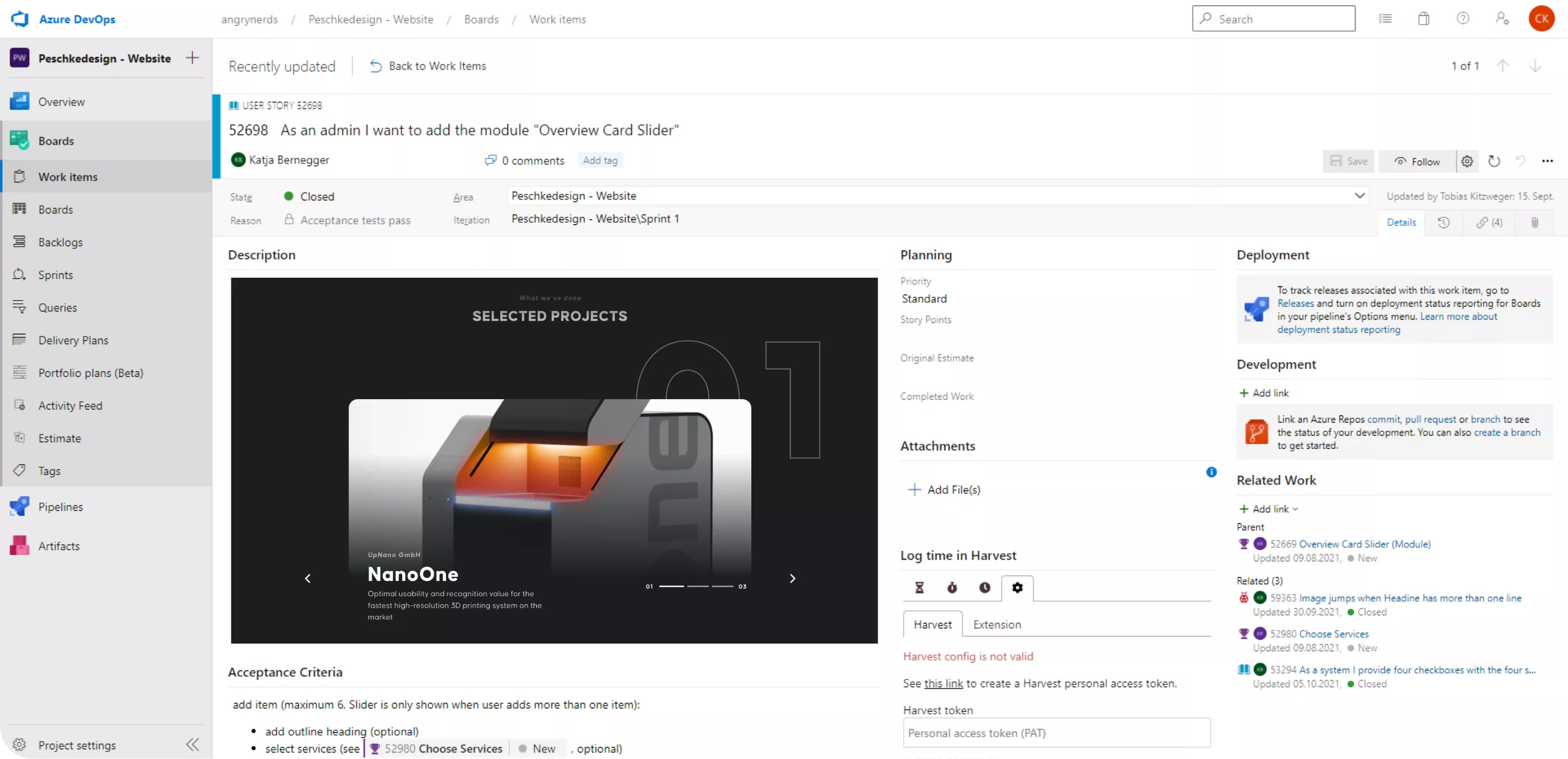Click the Attachments info icon
1568x759 pixels.
1211,472
